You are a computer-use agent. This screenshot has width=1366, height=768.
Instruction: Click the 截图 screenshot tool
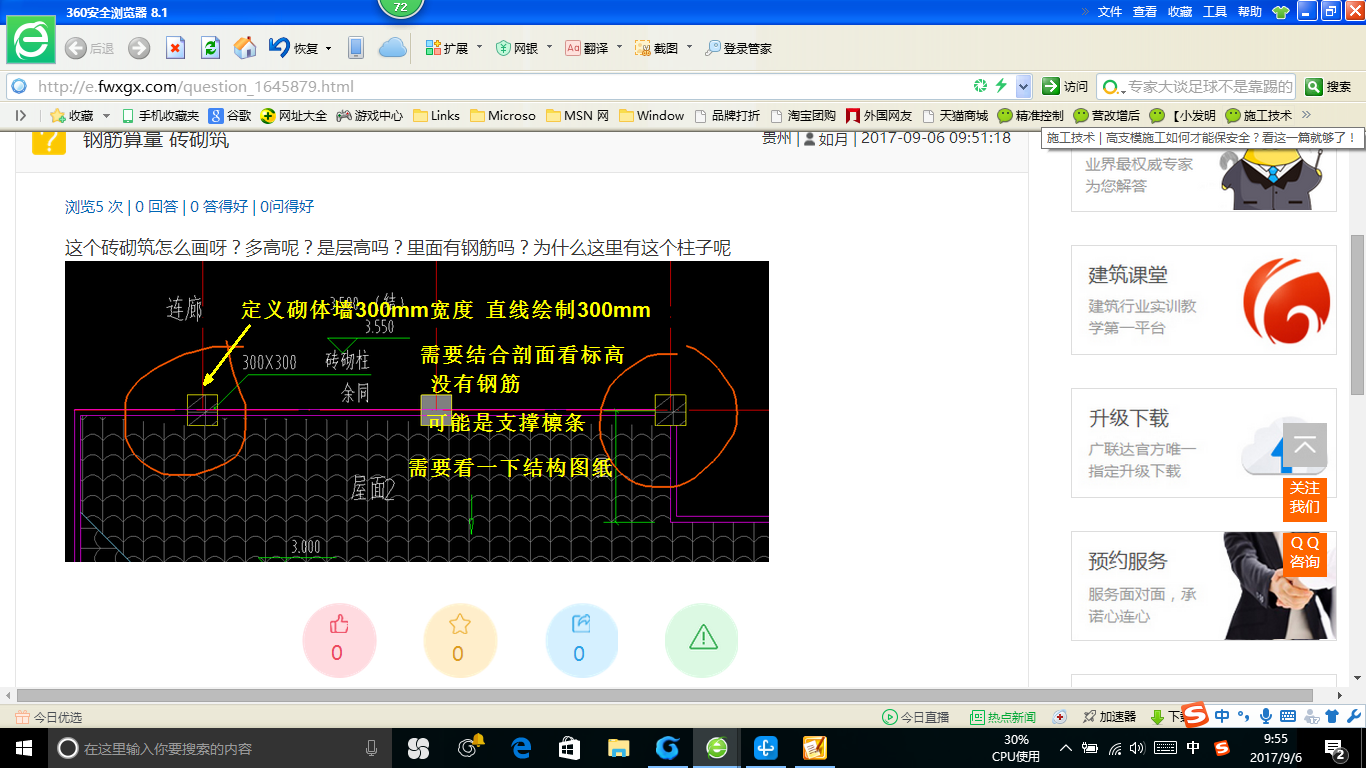(657, 48)
